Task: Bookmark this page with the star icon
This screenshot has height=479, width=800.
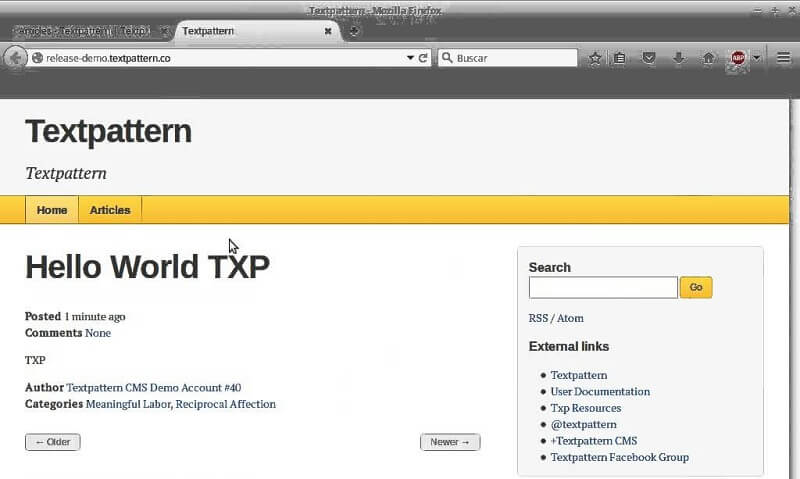Action: (x=595, y=58)
